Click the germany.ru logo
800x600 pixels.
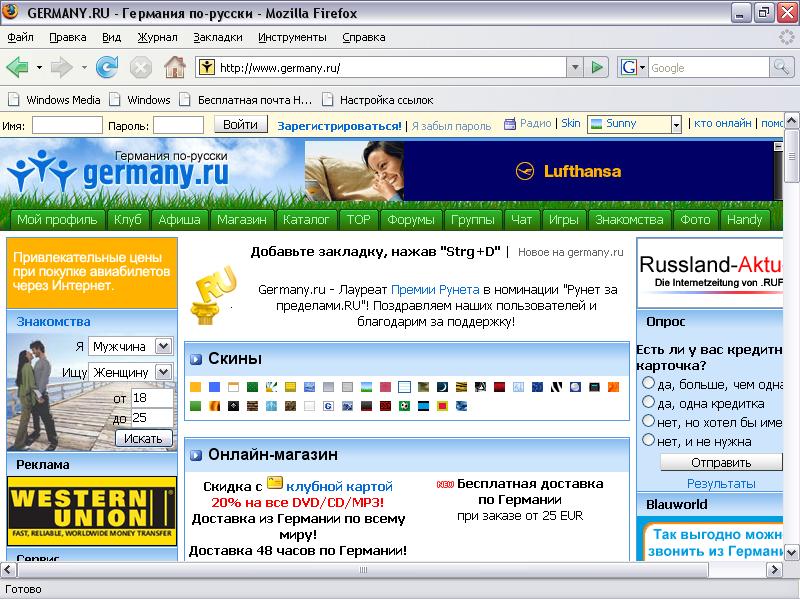pos(118,170)
